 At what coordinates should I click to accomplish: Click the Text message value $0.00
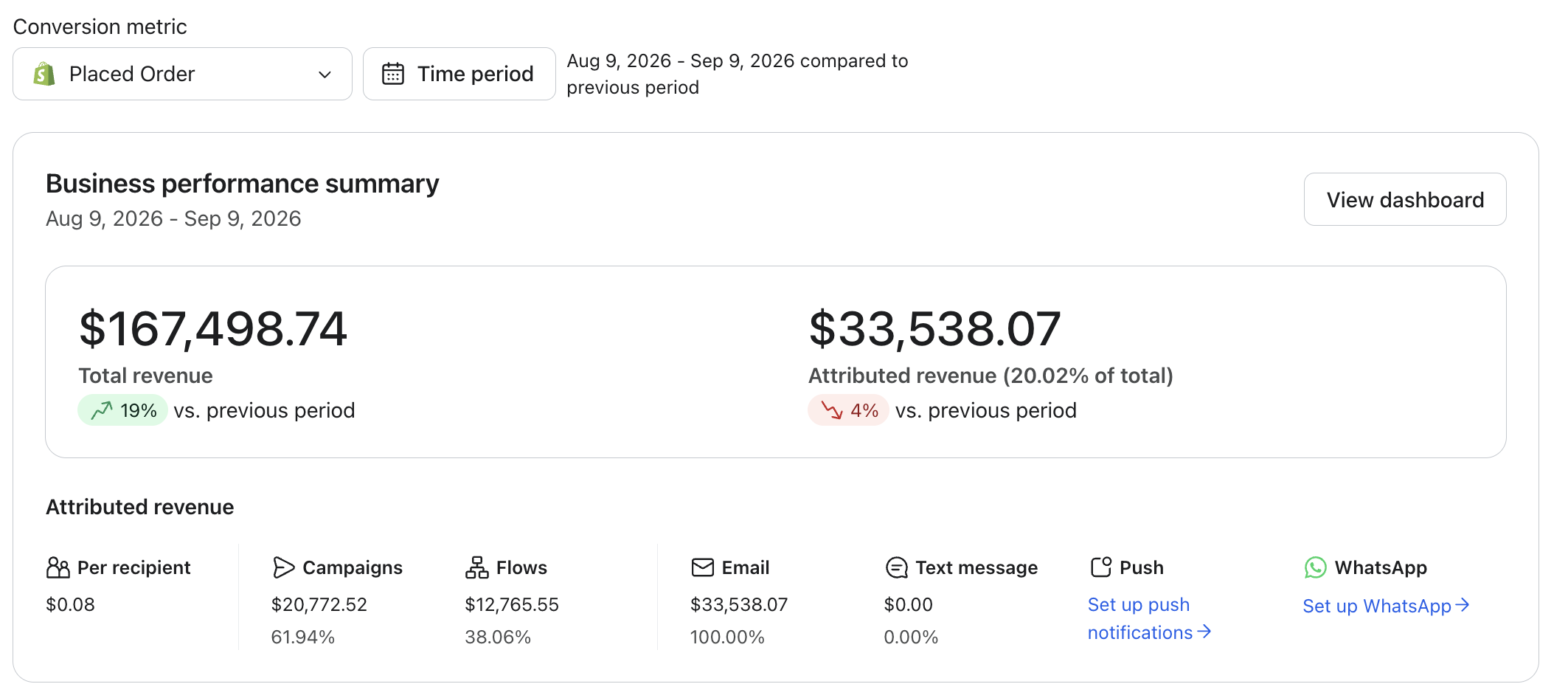coord(908,605)
